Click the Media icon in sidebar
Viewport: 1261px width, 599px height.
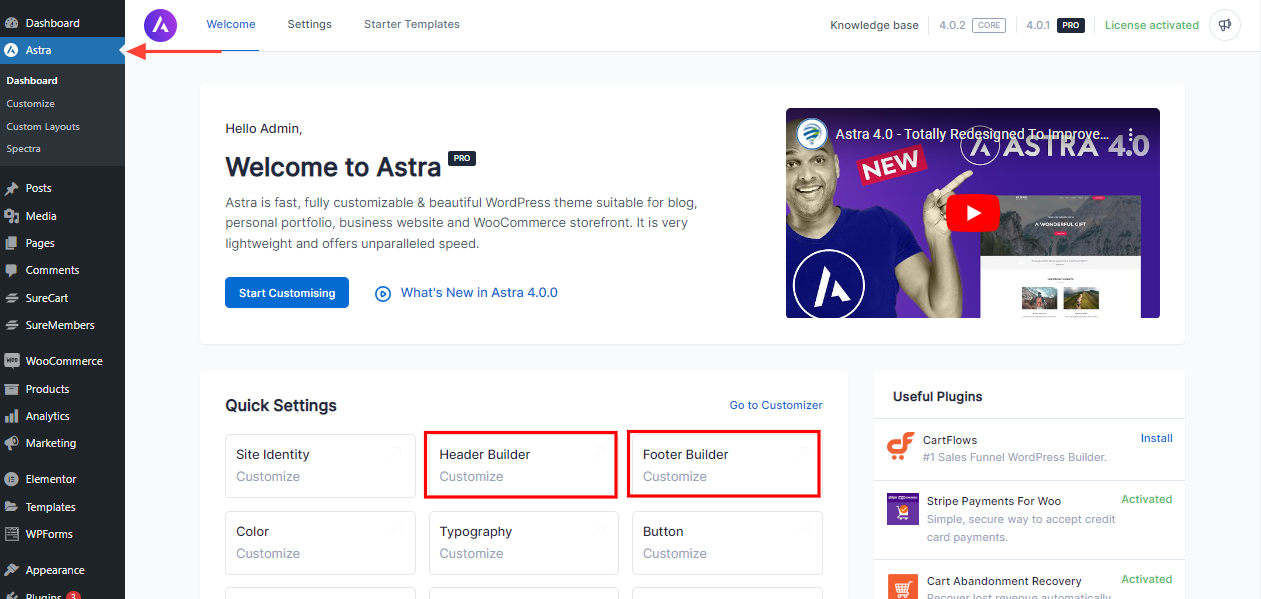pyautogui.click(x=11, y=216)
